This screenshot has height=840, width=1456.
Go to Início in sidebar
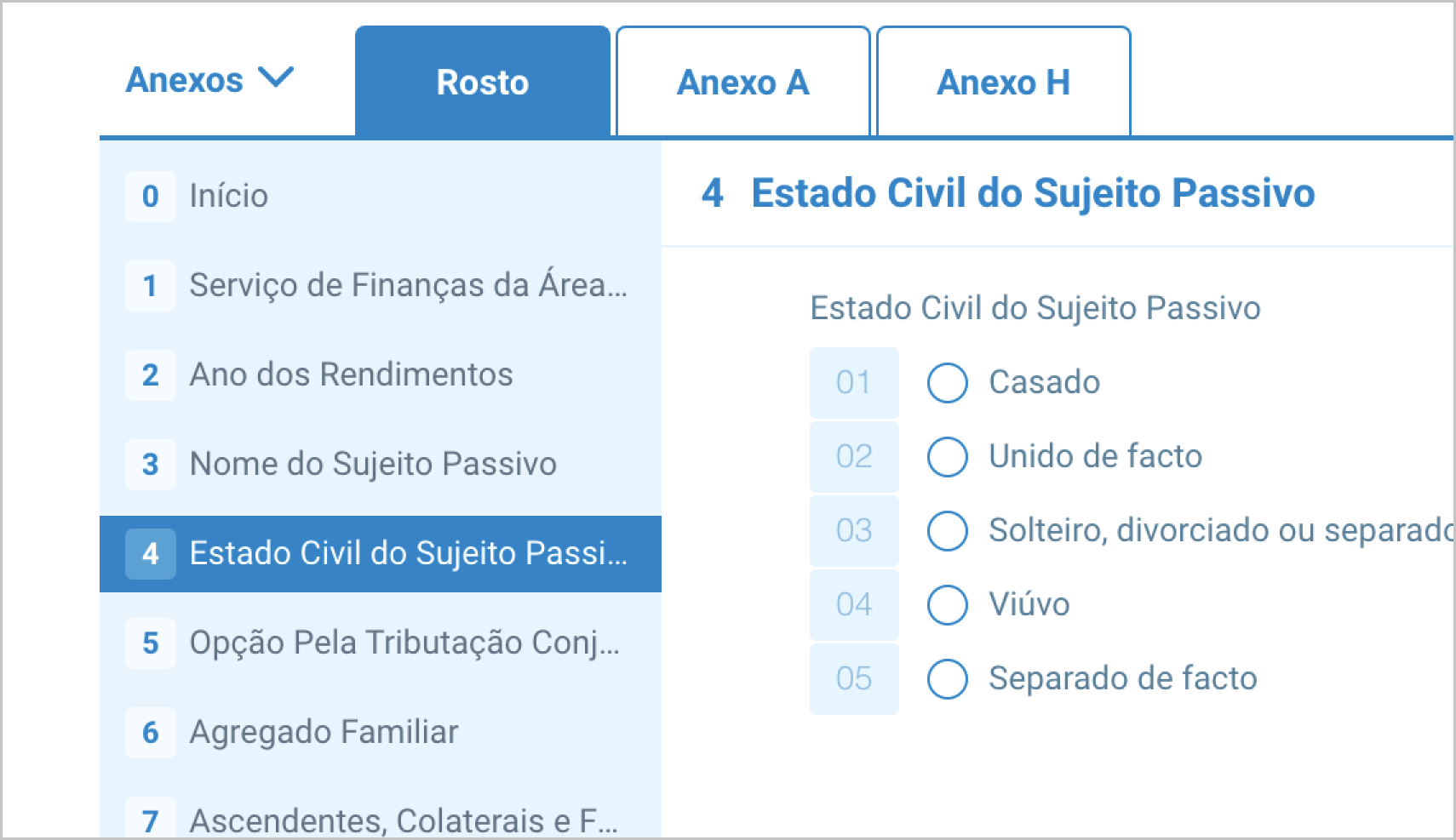228,197
